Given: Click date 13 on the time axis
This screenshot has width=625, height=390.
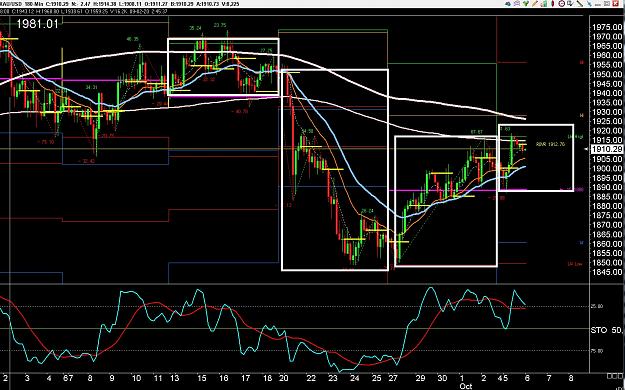Looking at the screenshot, I should pos(175,378).
